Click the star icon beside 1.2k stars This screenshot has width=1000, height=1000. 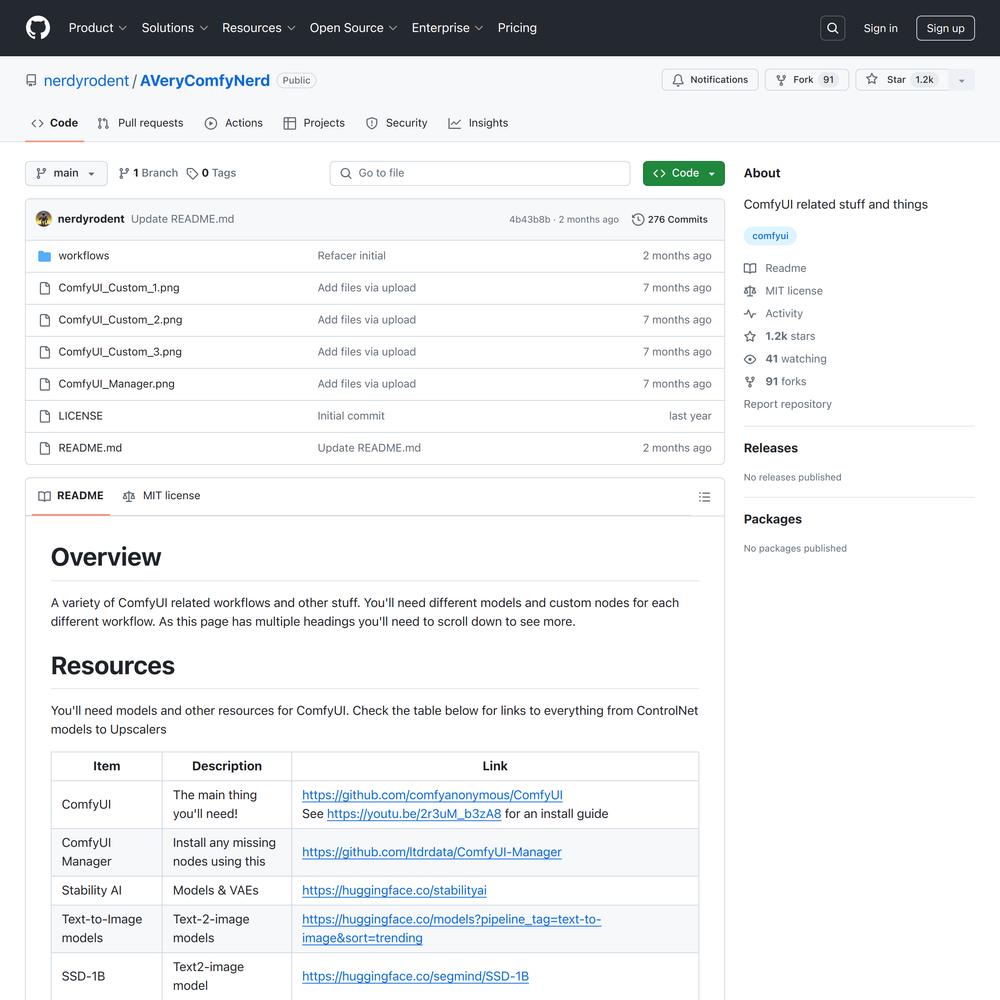750,336
